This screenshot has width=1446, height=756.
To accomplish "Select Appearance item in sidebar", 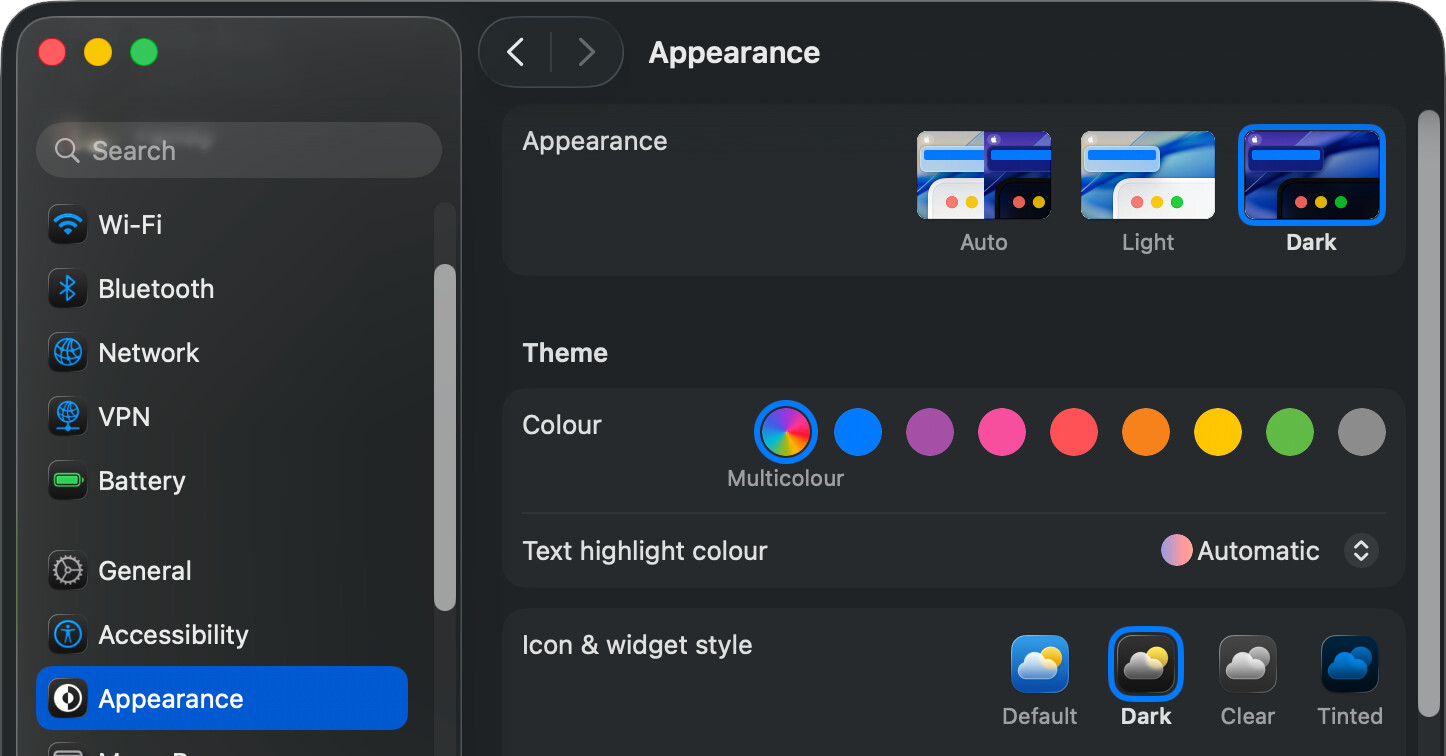I will (222, 698).
